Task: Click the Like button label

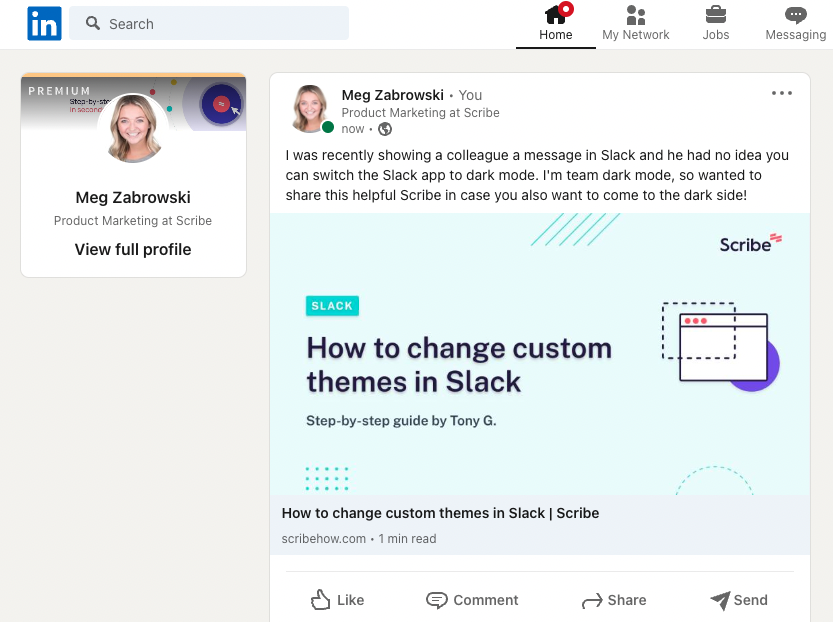Action: click(x=351, y=600)
